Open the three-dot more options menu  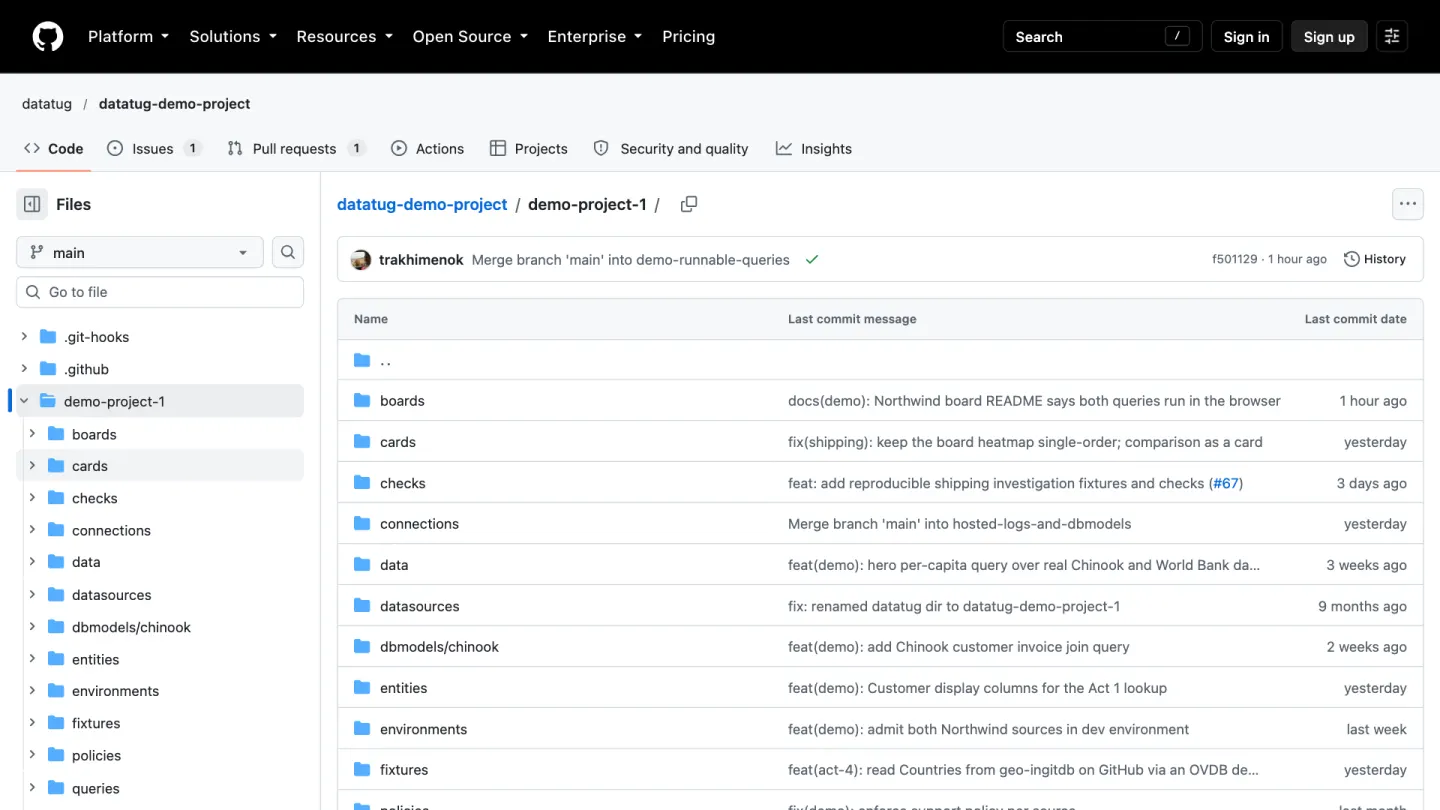click(1408, 204)
